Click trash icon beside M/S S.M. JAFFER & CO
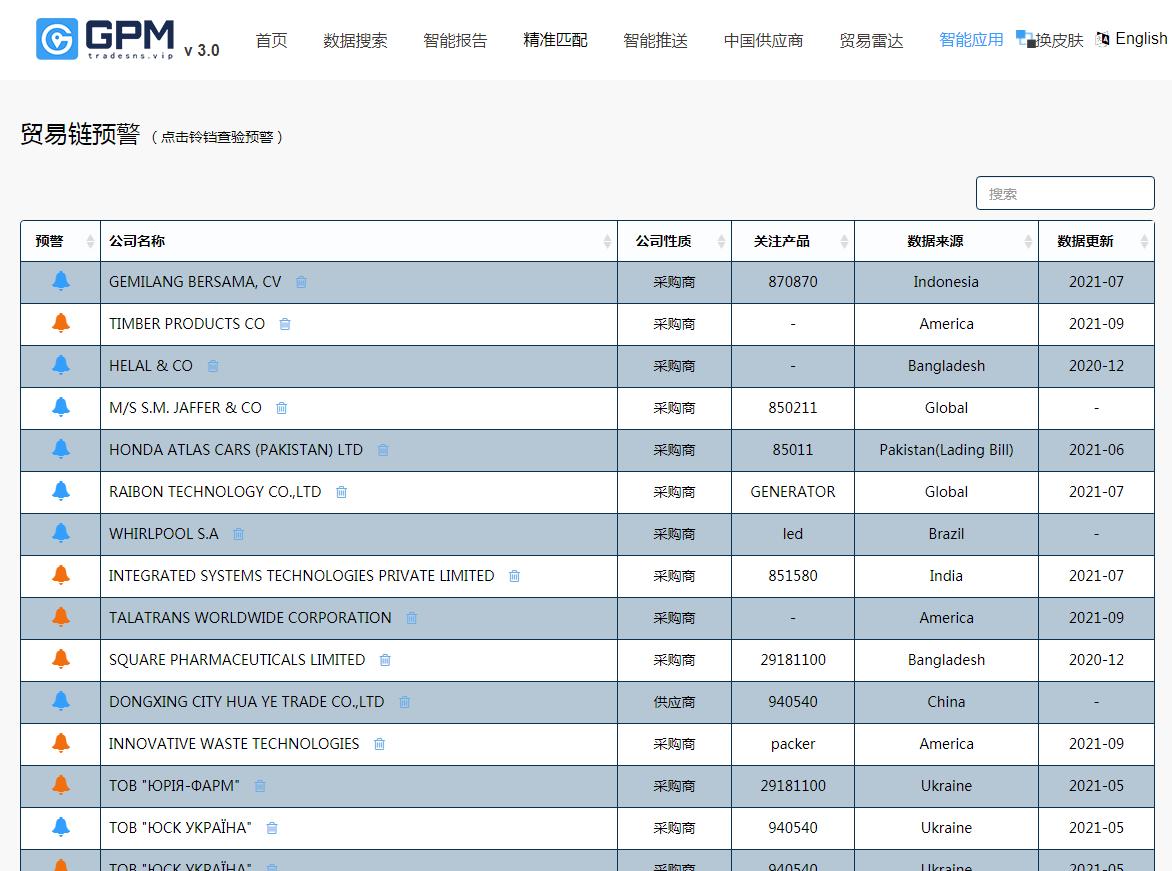1172x871 pixels. [x=282, y=407]
